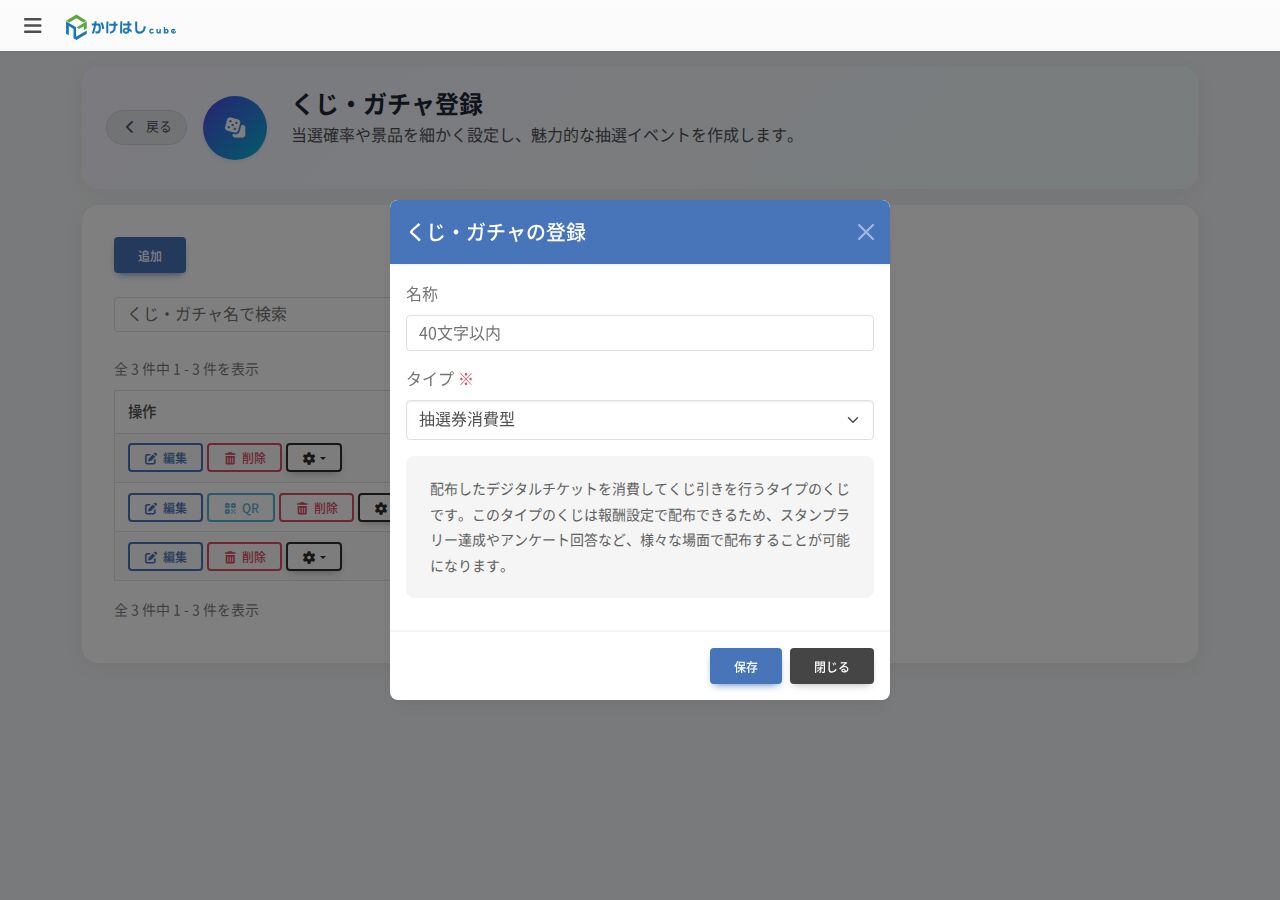The width and height of the screenshot is (1280, 900).
Task: Click the dialog title くじ・ガチャの登録
Action: [496, 232]
